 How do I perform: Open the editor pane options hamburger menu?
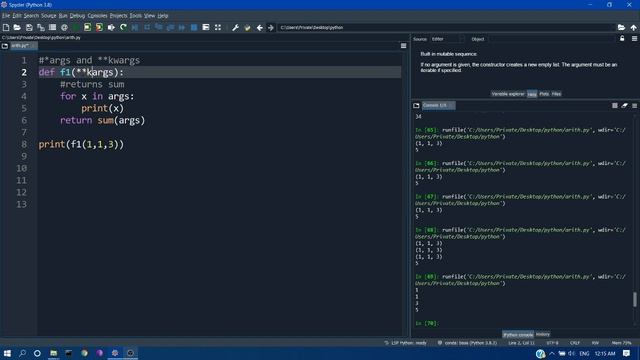point(403,46)
